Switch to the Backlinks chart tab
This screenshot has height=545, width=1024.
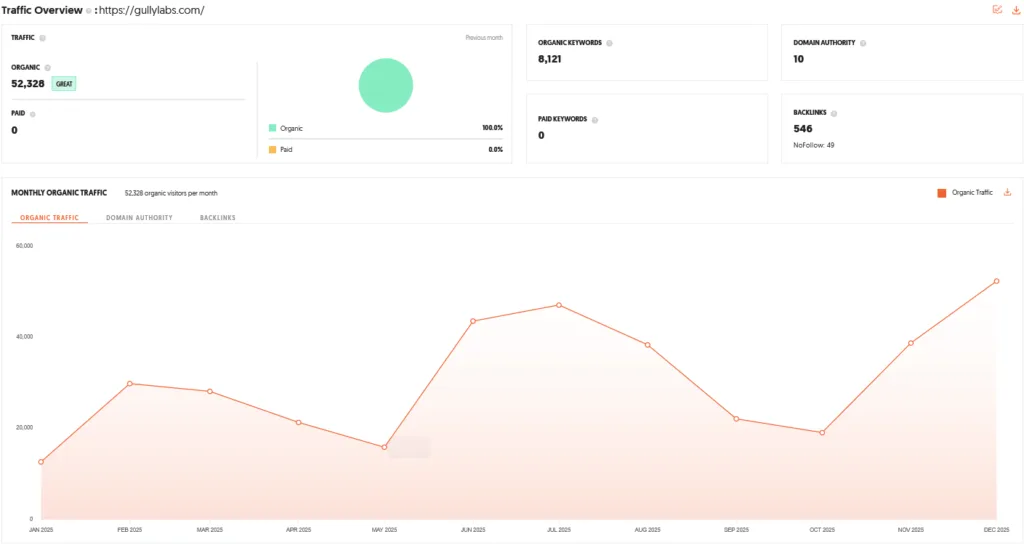[217, 218]
